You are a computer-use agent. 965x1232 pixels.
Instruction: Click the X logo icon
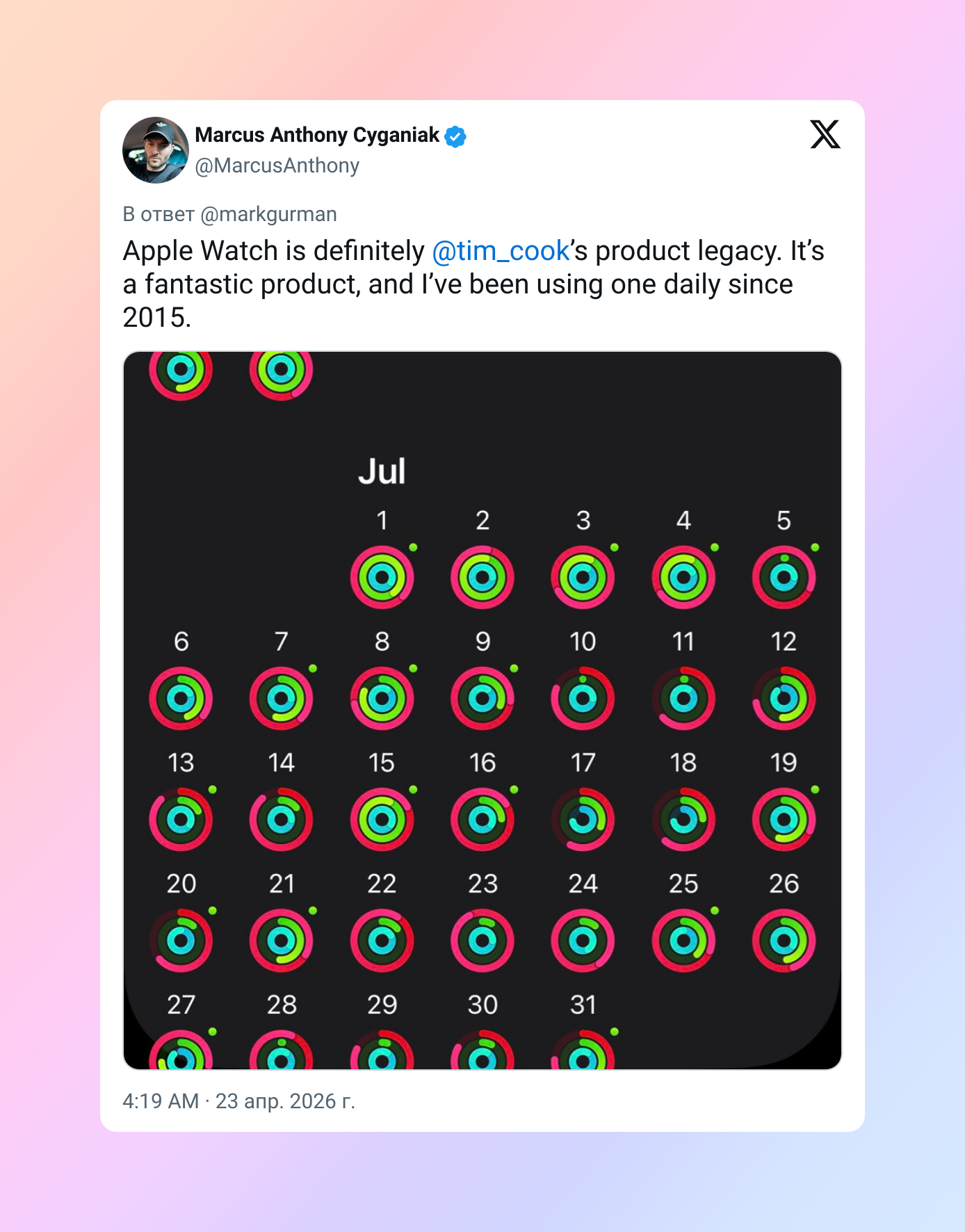825,134
